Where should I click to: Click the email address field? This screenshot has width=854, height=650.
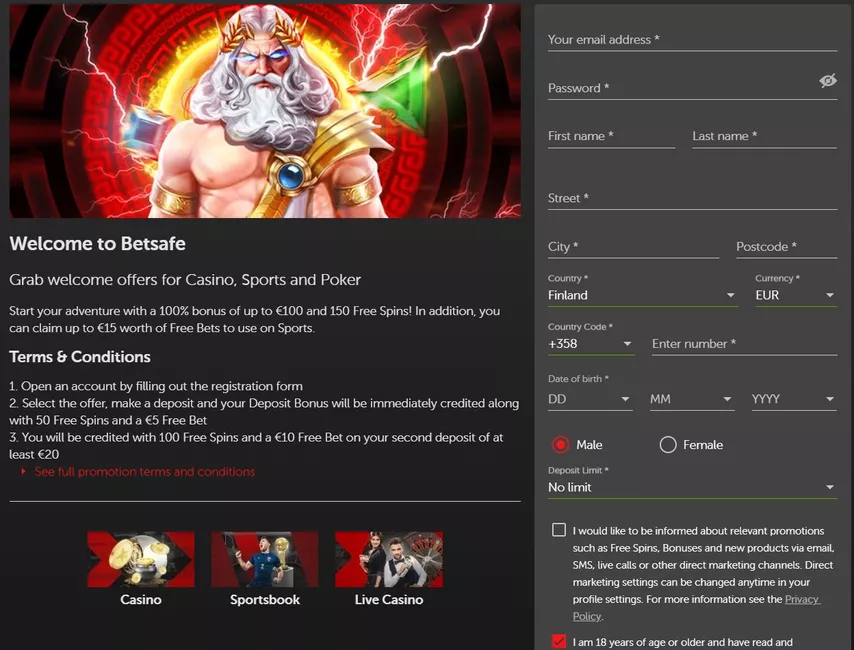pos(692,40)
